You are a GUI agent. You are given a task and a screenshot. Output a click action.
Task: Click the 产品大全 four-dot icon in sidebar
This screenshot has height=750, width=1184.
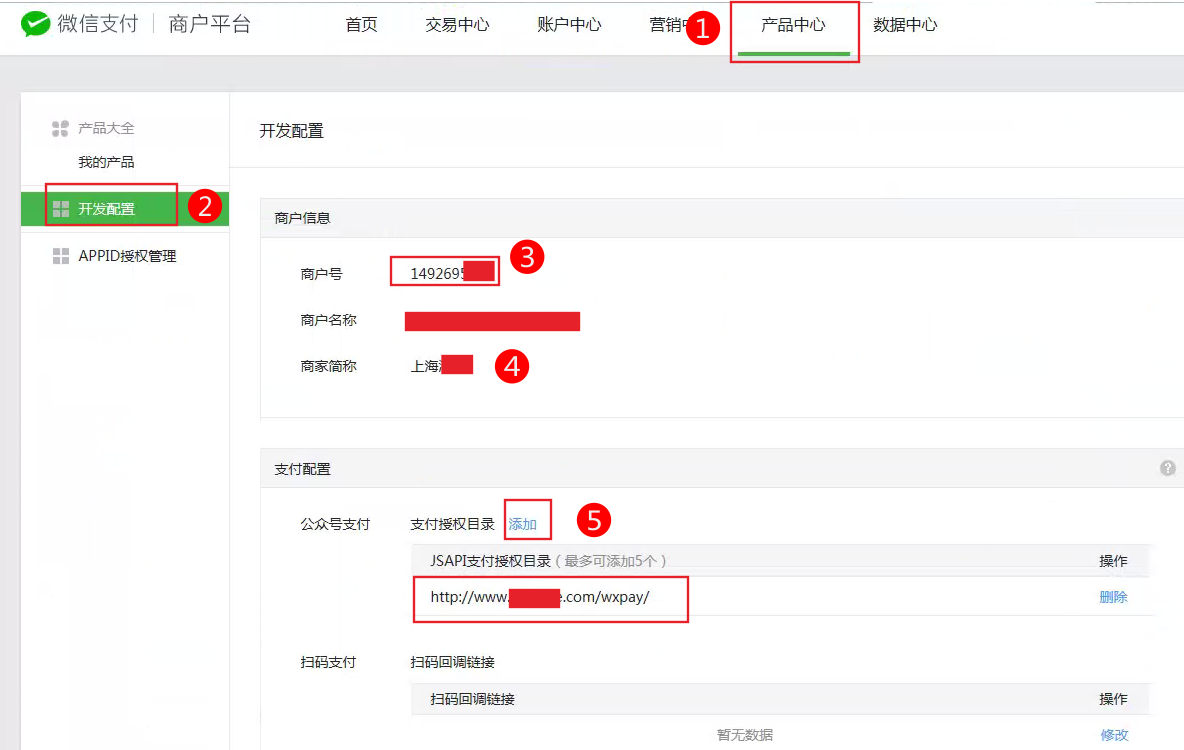60,128
